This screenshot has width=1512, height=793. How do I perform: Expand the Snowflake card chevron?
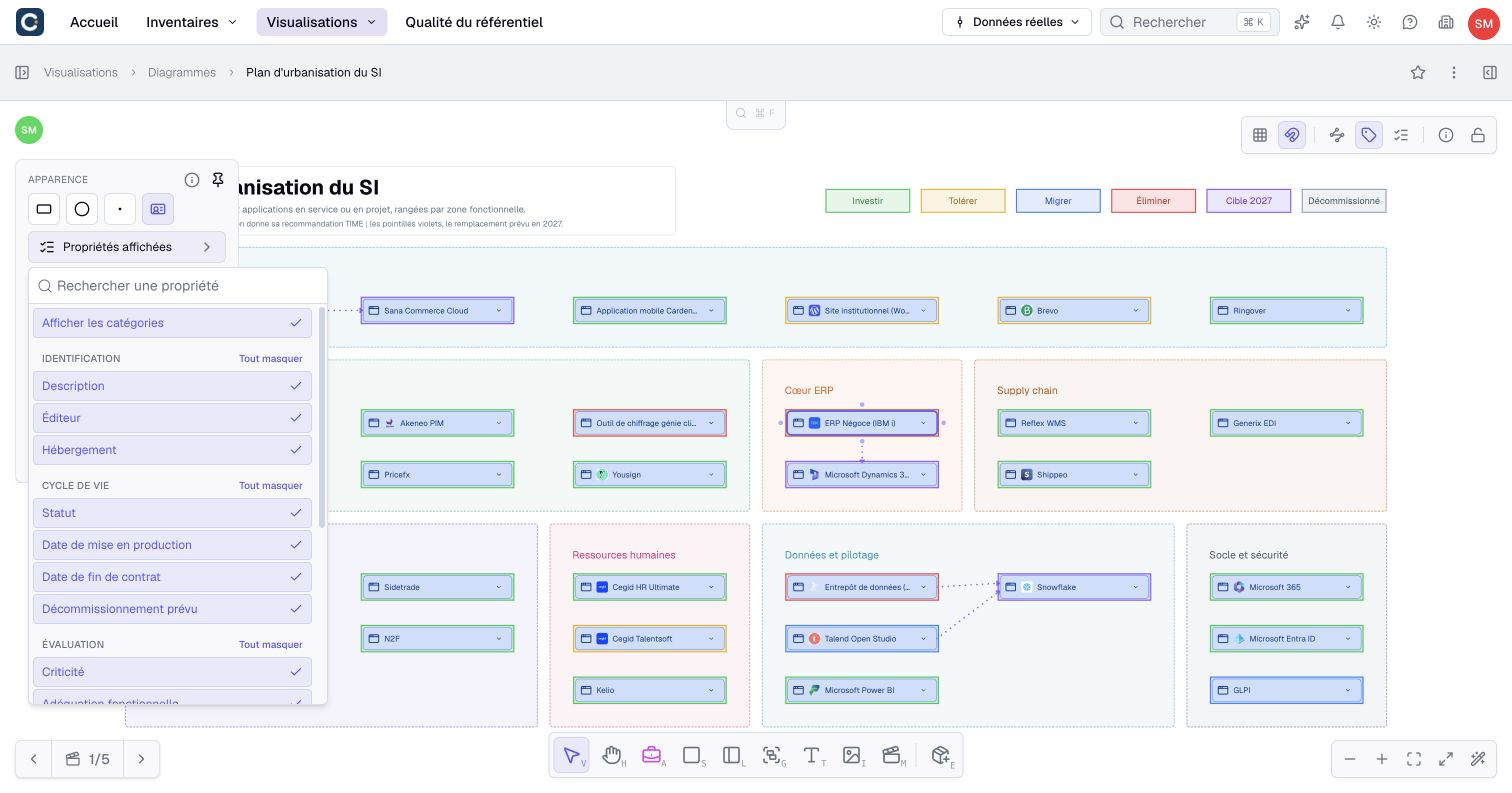[1135, 587]
